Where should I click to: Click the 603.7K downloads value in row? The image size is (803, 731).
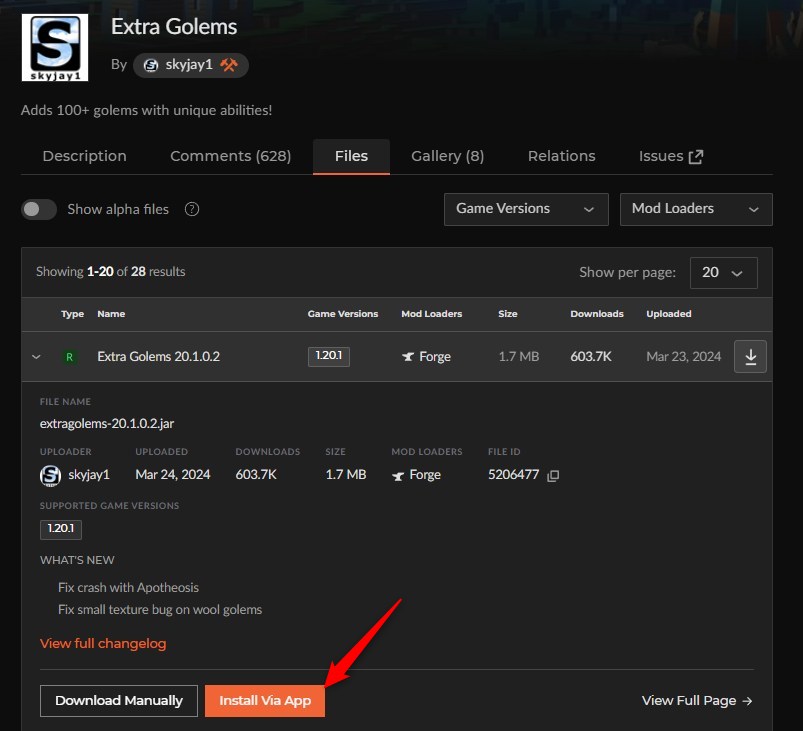point(591,357)
